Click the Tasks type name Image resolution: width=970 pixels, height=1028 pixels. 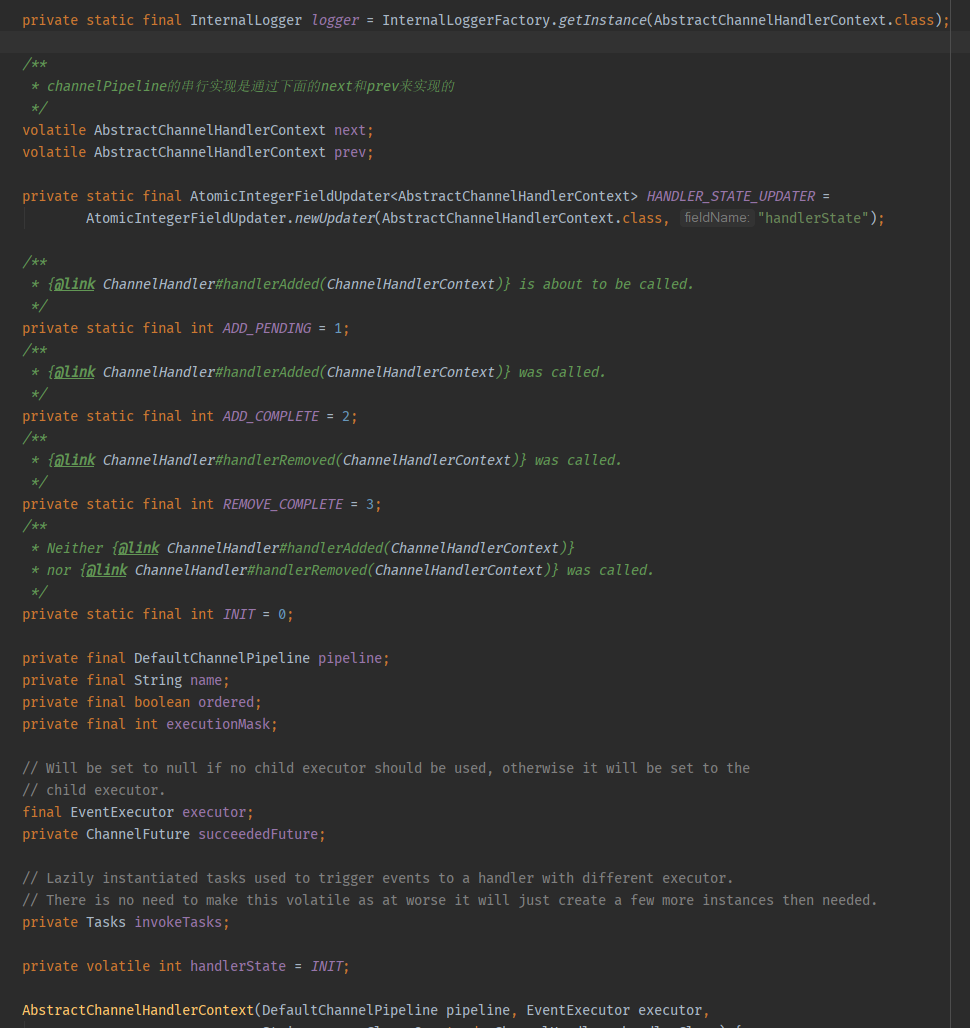tap(106, 922)
